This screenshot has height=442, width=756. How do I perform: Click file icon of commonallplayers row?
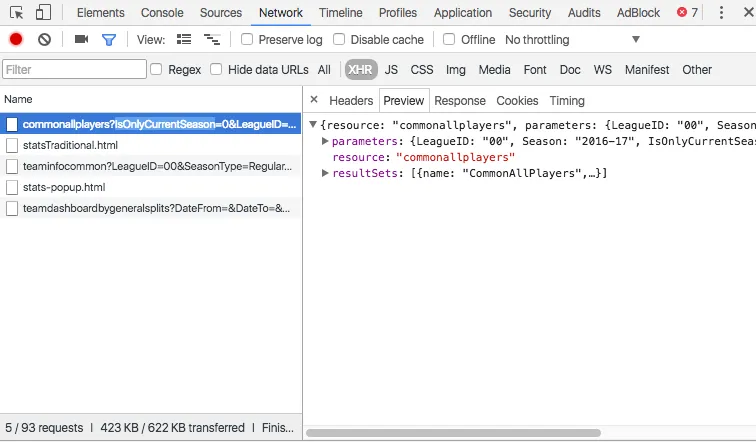point(12,124)
